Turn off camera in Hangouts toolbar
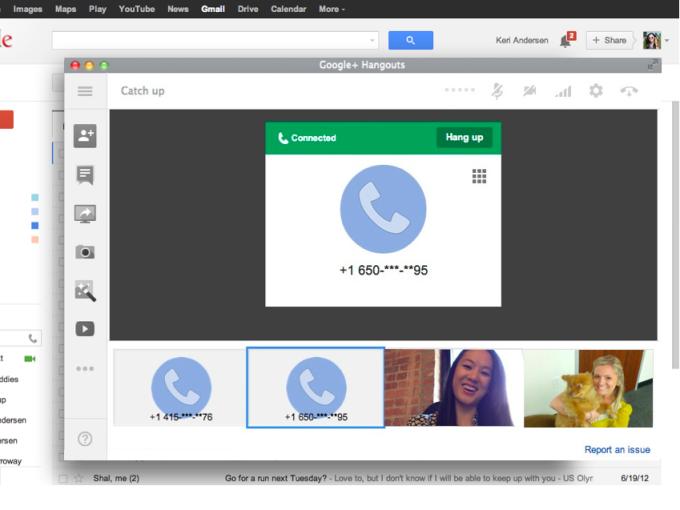 click(x=530, y=91)
